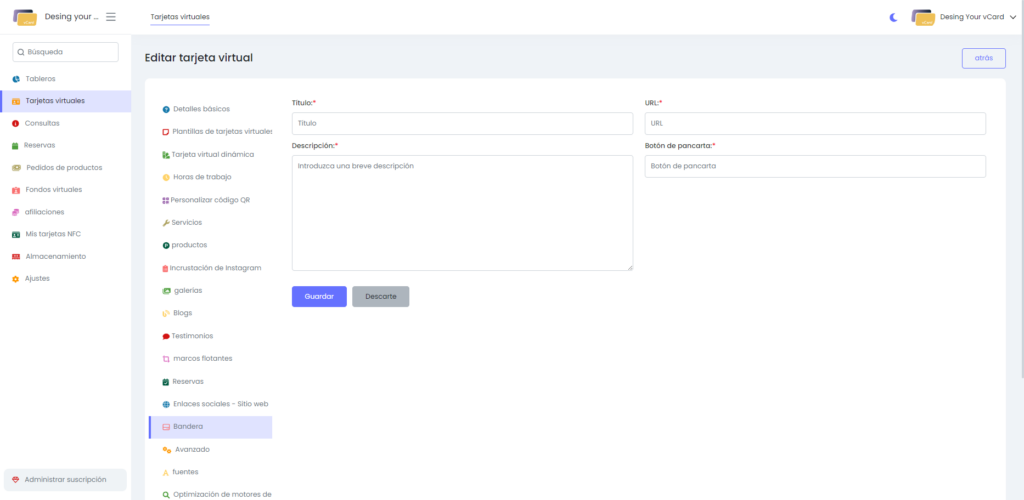The height and width of the screenshot is (500, 1024).
Task: Open Consultas in the sidebar
Action: click(42, 123)
